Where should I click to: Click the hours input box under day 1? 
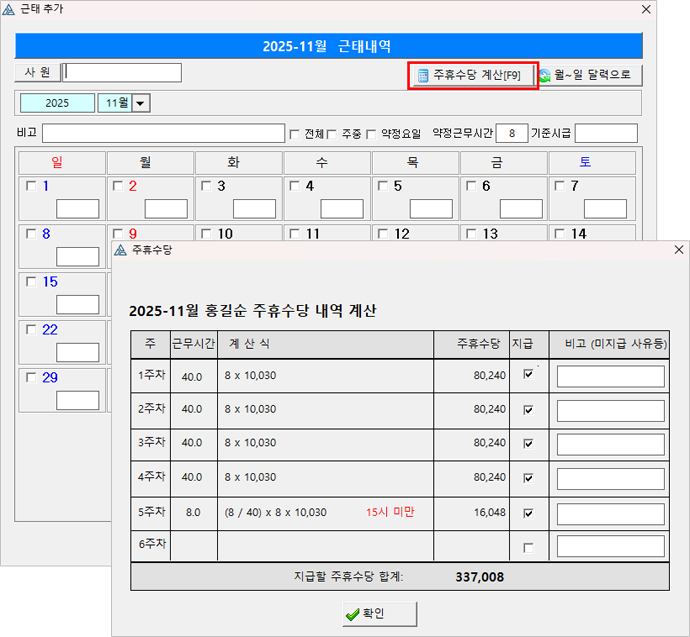coord(77,209)
